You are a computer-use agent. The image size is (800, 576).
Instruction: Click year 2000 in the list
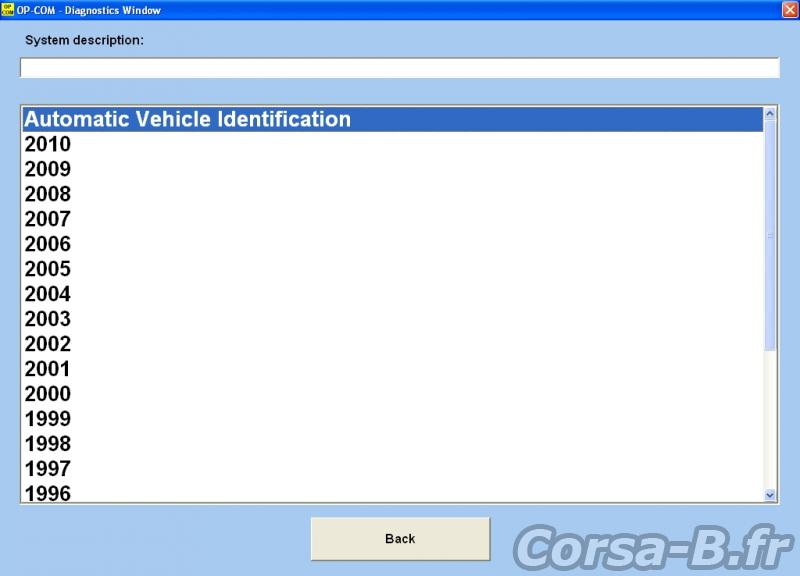click(x=393, y=394)
